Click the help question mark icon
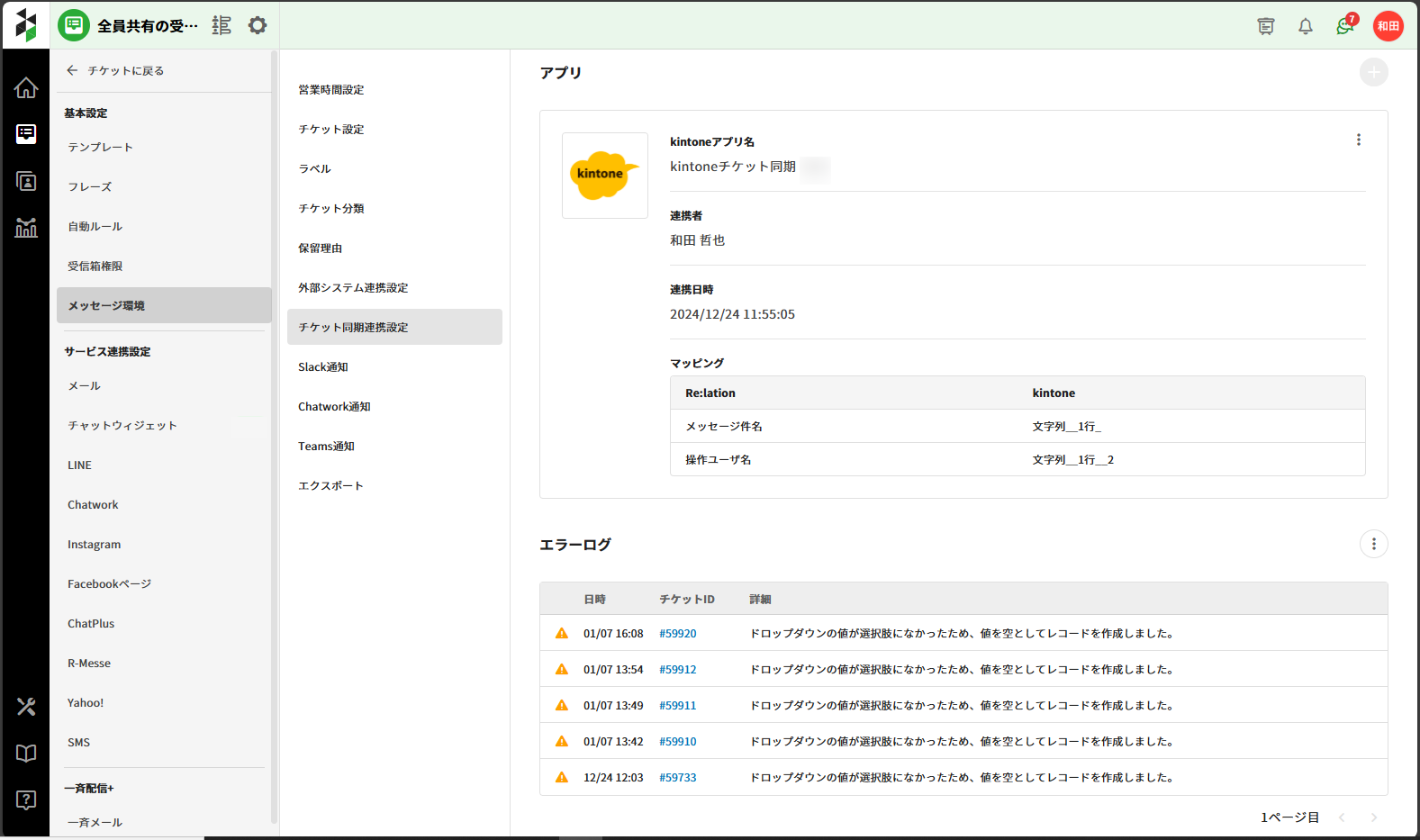Screen dimensions: 1420x840 (26, 800)
